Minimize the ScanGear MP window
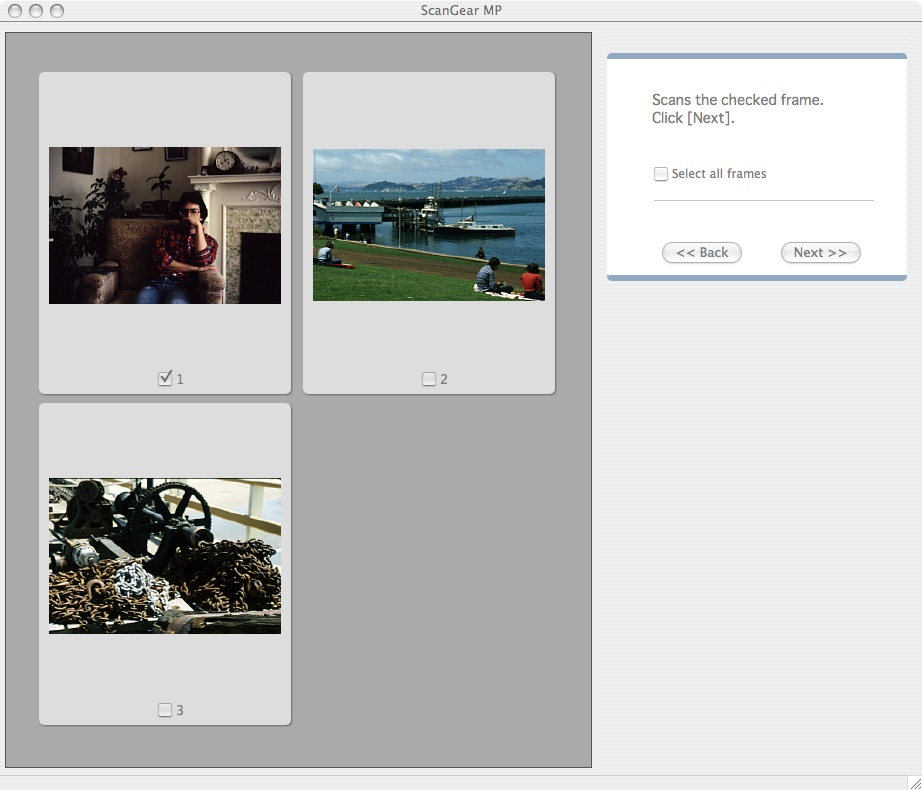Viewport: 922px width, 790px height. click(35, 11)
